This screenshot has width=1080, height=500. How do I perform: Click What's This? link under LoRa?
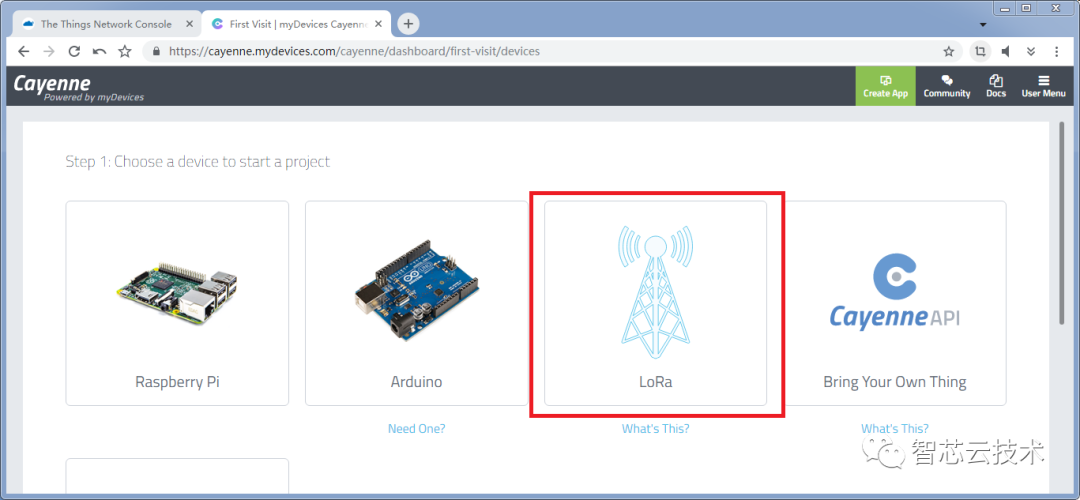coord(656,428)
